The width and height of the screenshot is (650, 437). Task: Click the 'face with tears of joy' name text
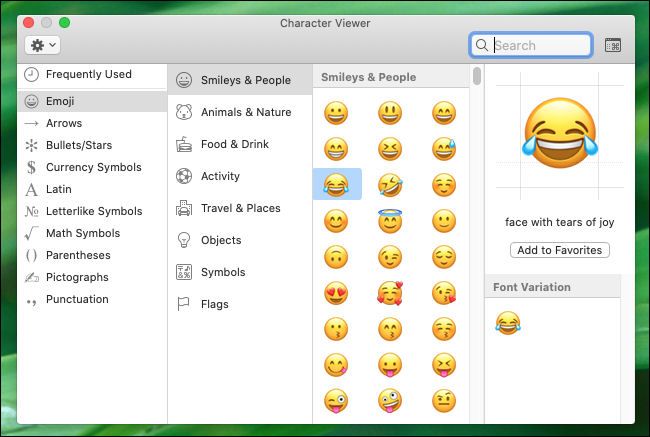560,222
